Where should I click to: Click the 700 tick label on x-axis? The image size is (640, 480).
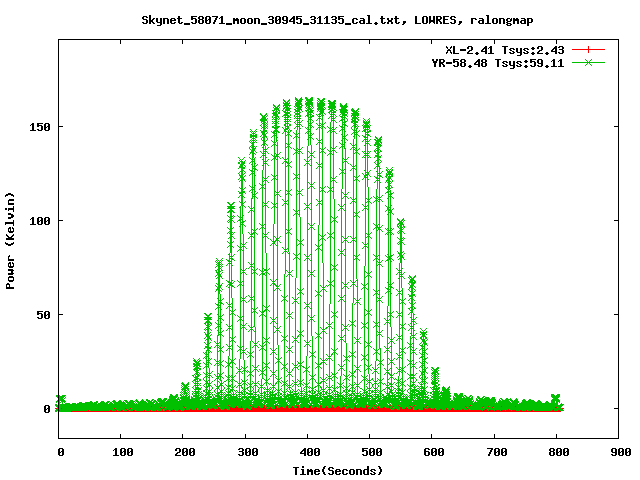point(494,453)
